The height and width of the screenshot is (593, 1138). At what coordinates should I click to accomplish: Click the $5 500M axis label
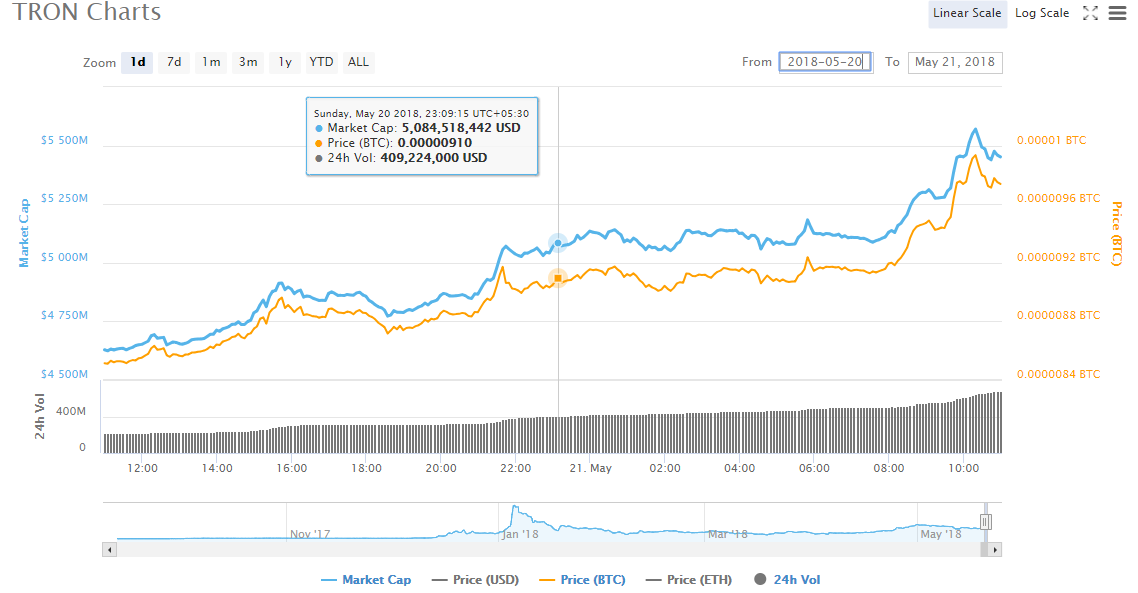point(64,141)
